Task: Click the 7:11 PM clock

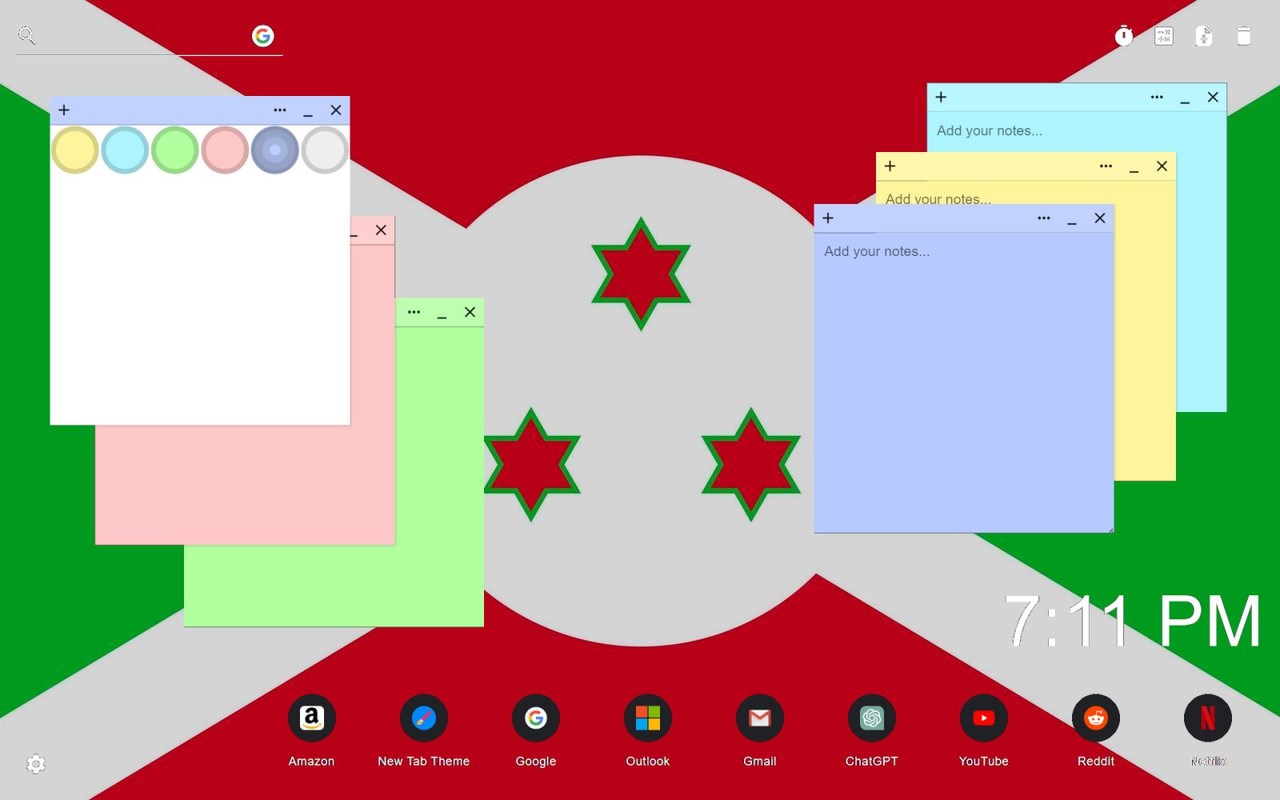Action: (x=1133, y=621)
